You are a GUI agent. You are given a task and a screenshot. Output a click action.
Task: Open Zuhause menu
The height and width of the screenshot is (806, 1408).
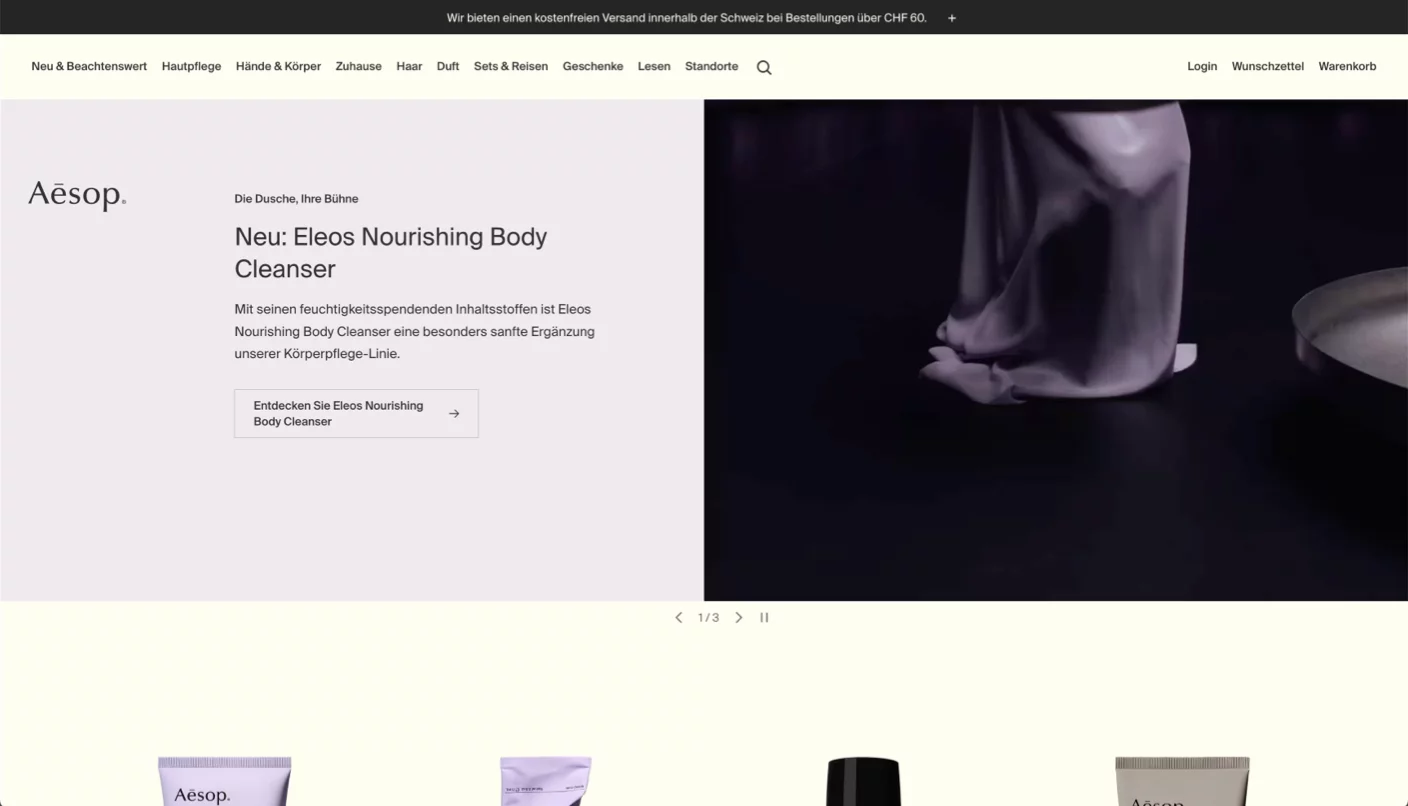click(x=358, y=67)
